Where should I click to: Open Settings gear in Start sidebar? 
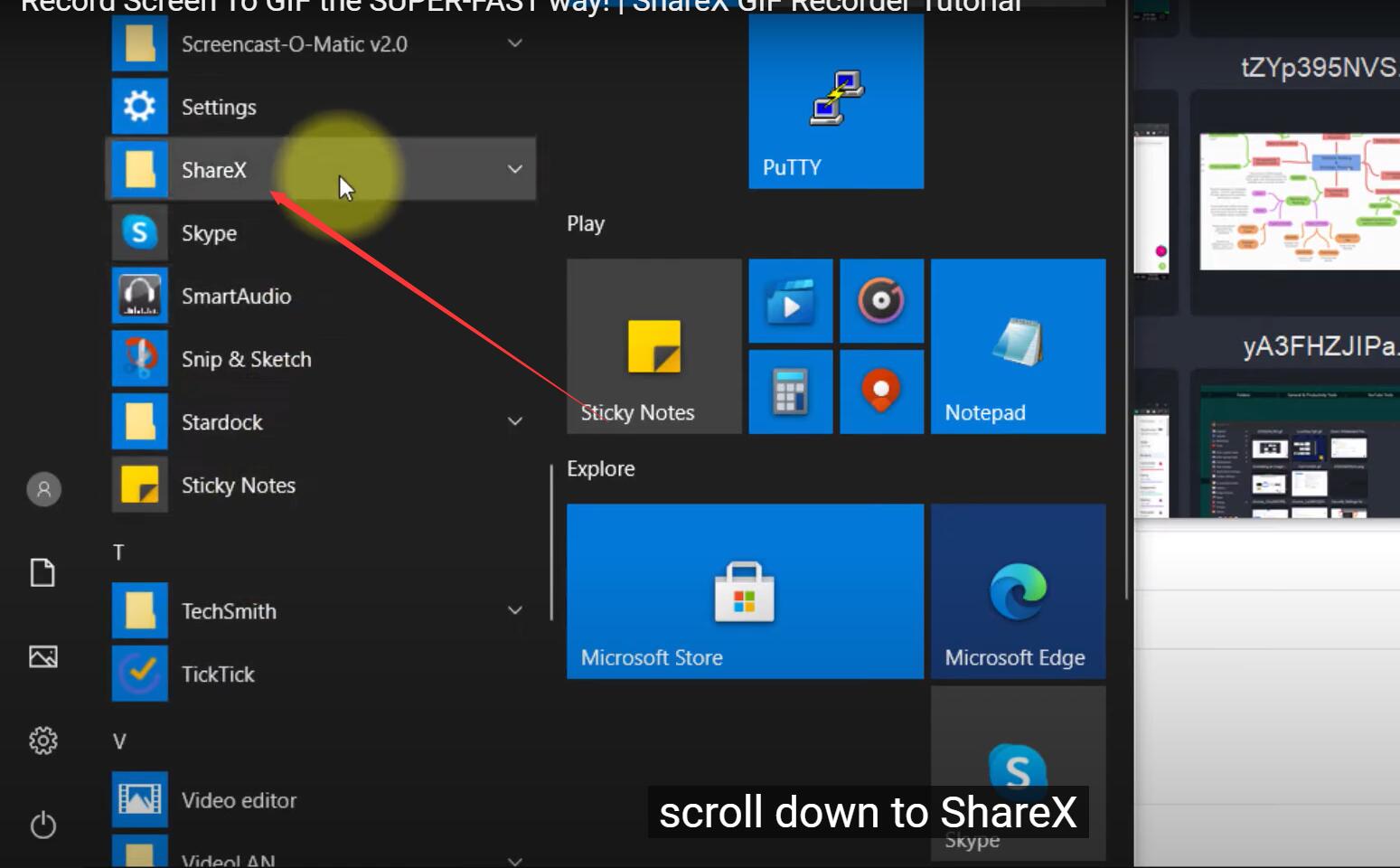coord(43,741)
